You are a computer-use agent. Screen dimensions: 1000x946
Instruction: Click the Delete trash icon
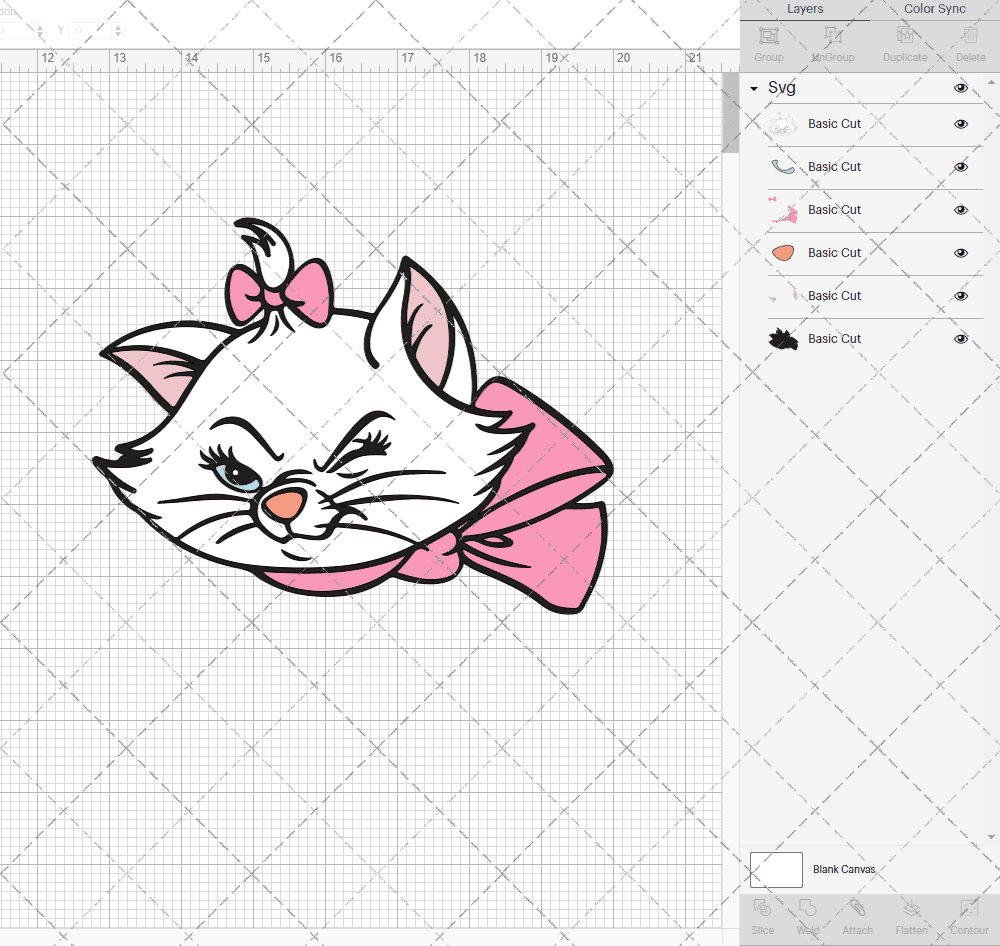(x=970, y=35)
